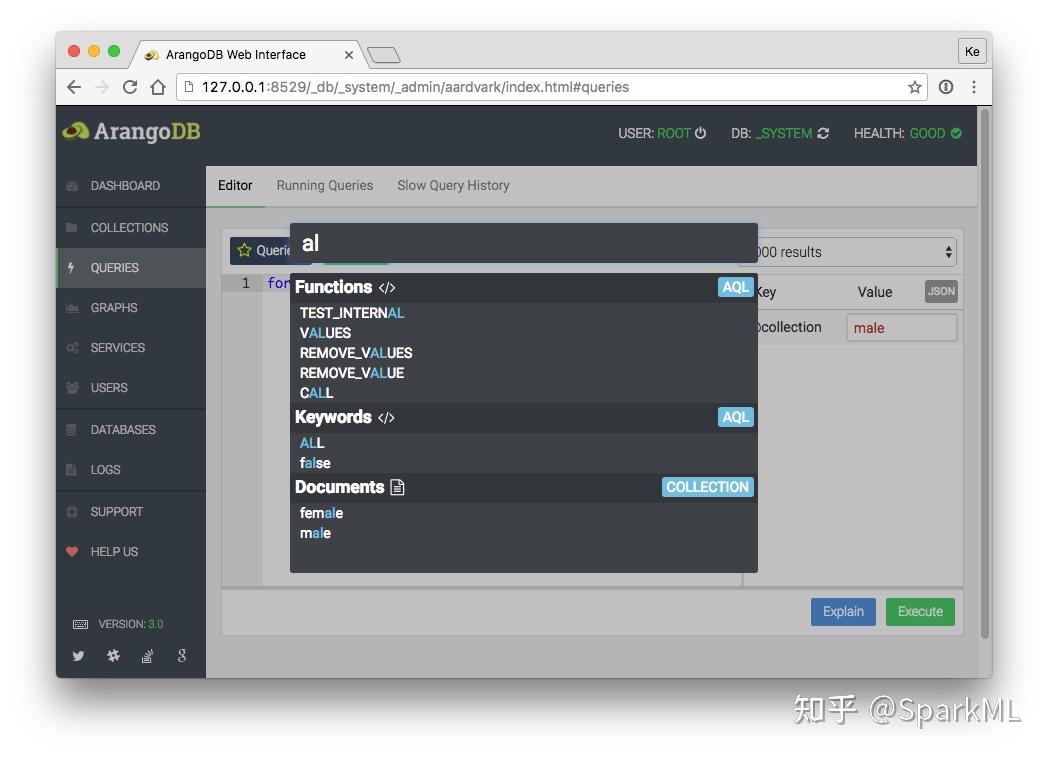Click the Explain button

(x=843, y=611)
